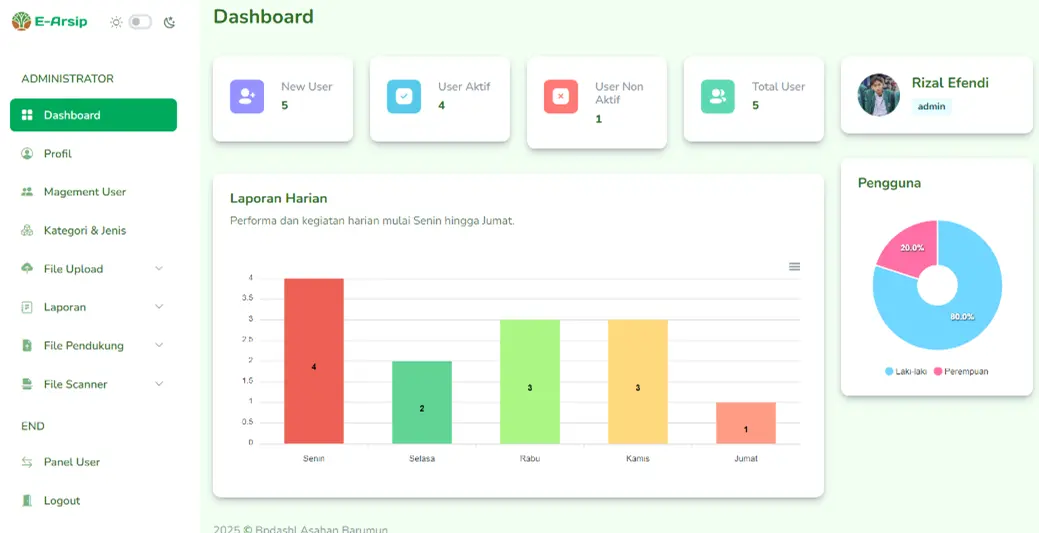Click the E-Arsip tree logo
The image size is (1039, 533).
[21, 21]
